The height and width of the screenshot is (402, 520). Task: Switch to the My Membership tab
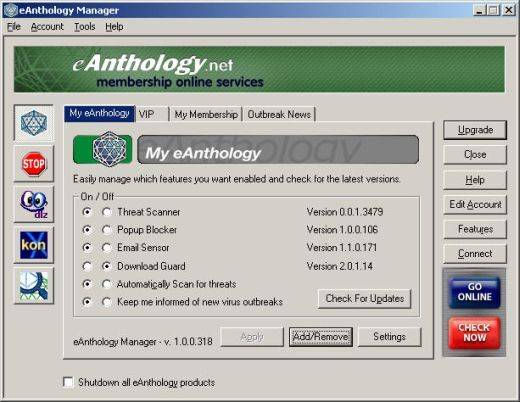[x=206, y=115]
